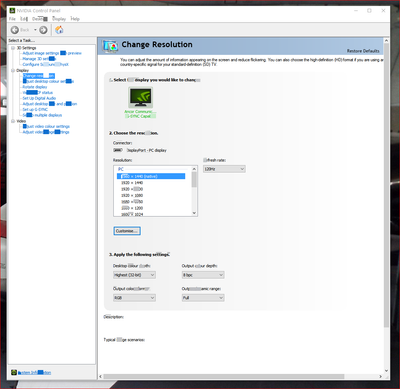Open Rotate display

tap(35, 87)
